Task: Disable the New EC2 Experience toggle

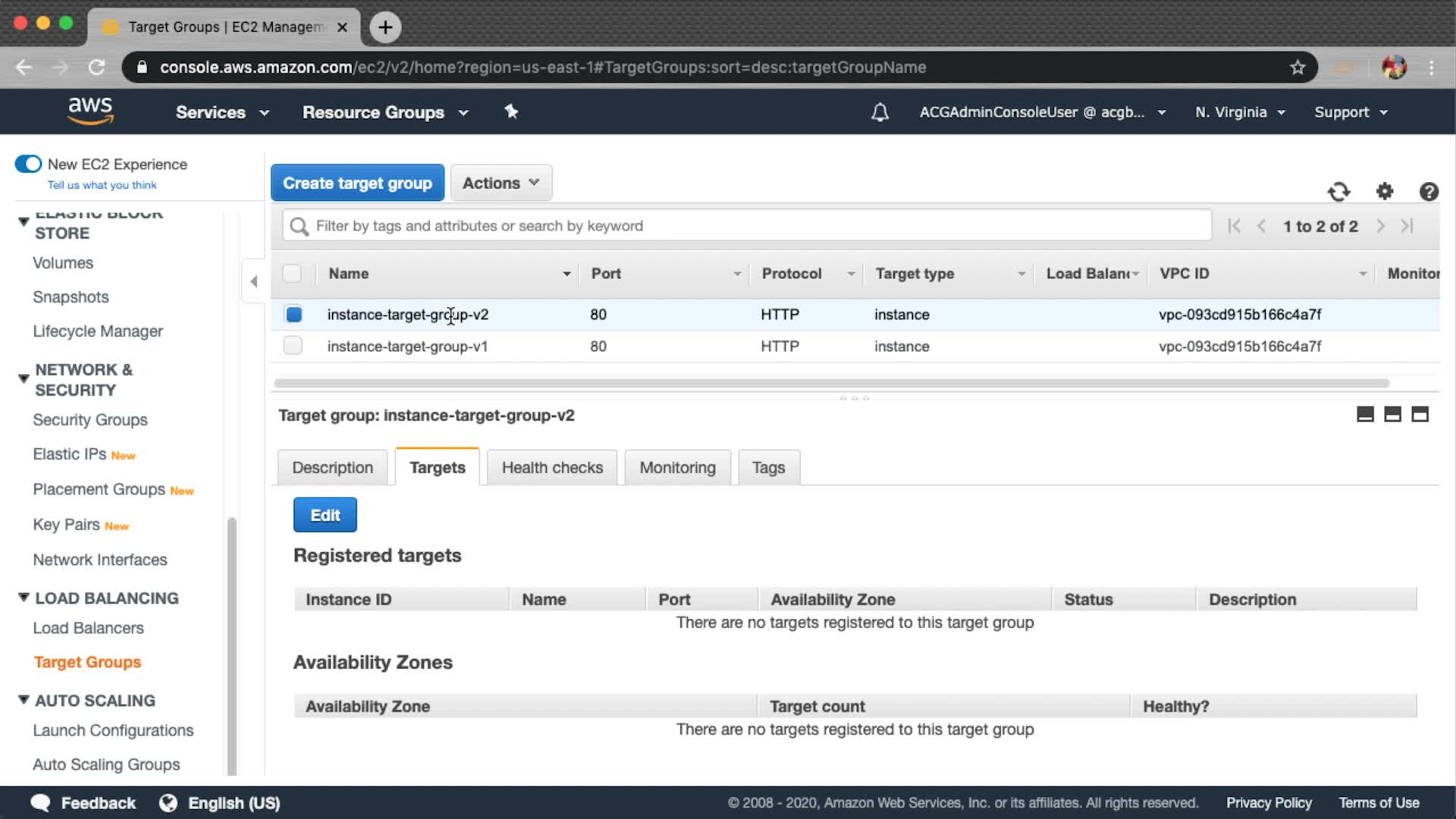Action: [x=29, y=164]
